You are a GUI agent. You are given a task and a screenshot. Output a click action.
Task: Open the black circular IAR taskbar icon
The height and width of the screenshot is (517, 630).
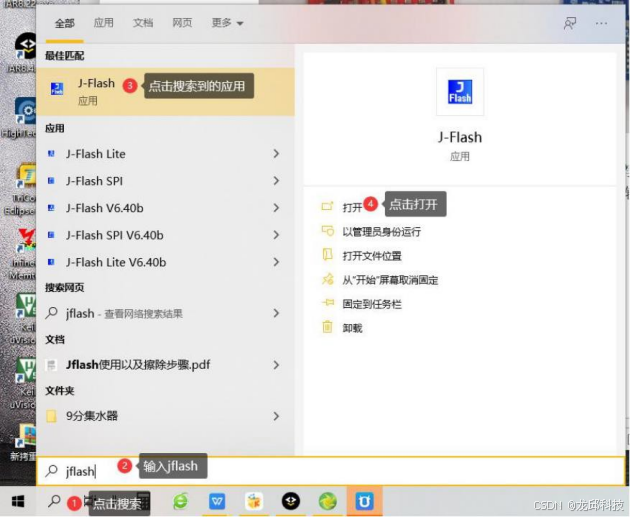click(x=290, y=501)
